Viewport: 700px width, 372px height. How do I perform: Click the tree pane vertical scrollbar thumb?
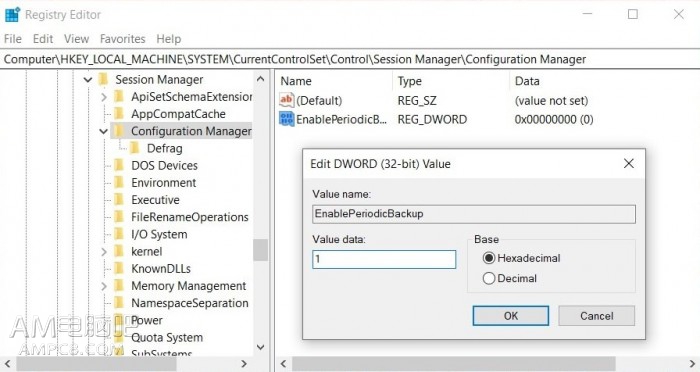(261, 250)
